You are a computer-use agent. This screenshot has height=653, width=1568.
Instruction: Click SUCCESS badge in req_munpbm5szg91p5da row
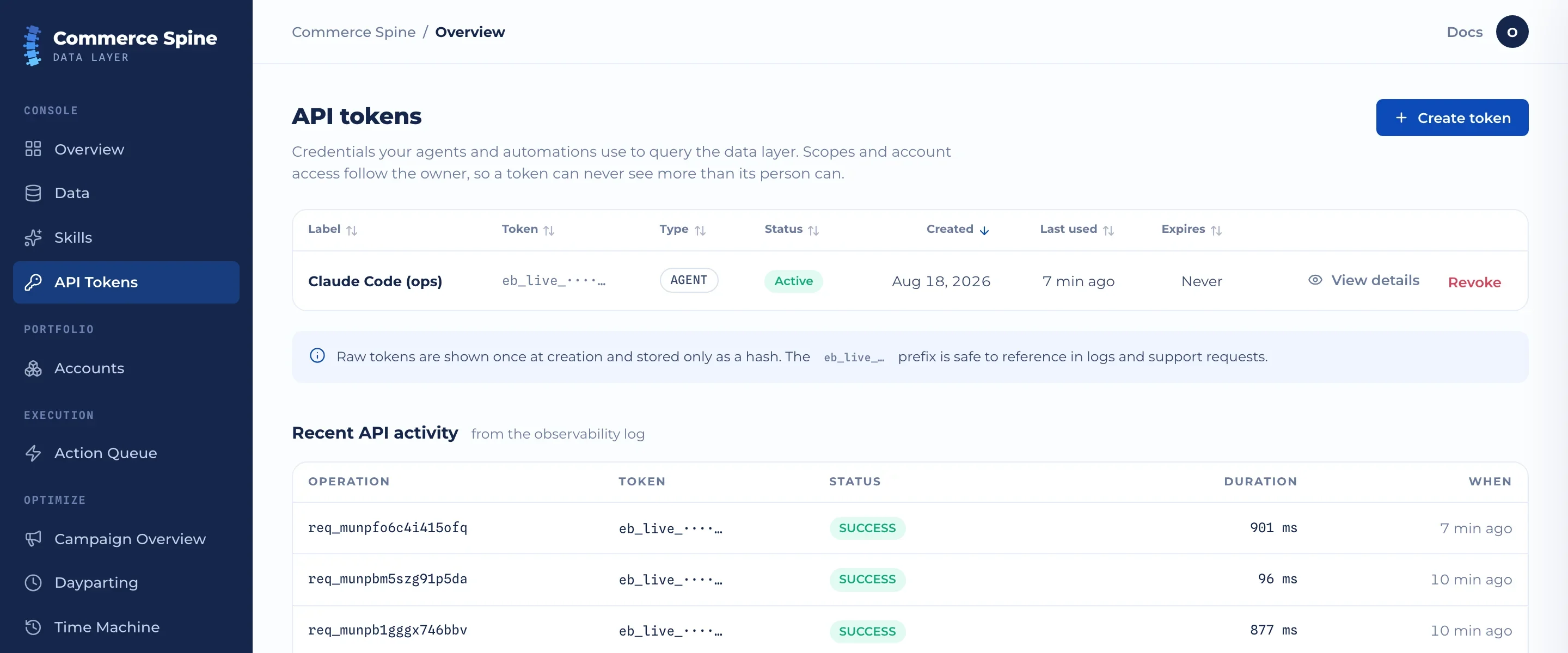867,580
